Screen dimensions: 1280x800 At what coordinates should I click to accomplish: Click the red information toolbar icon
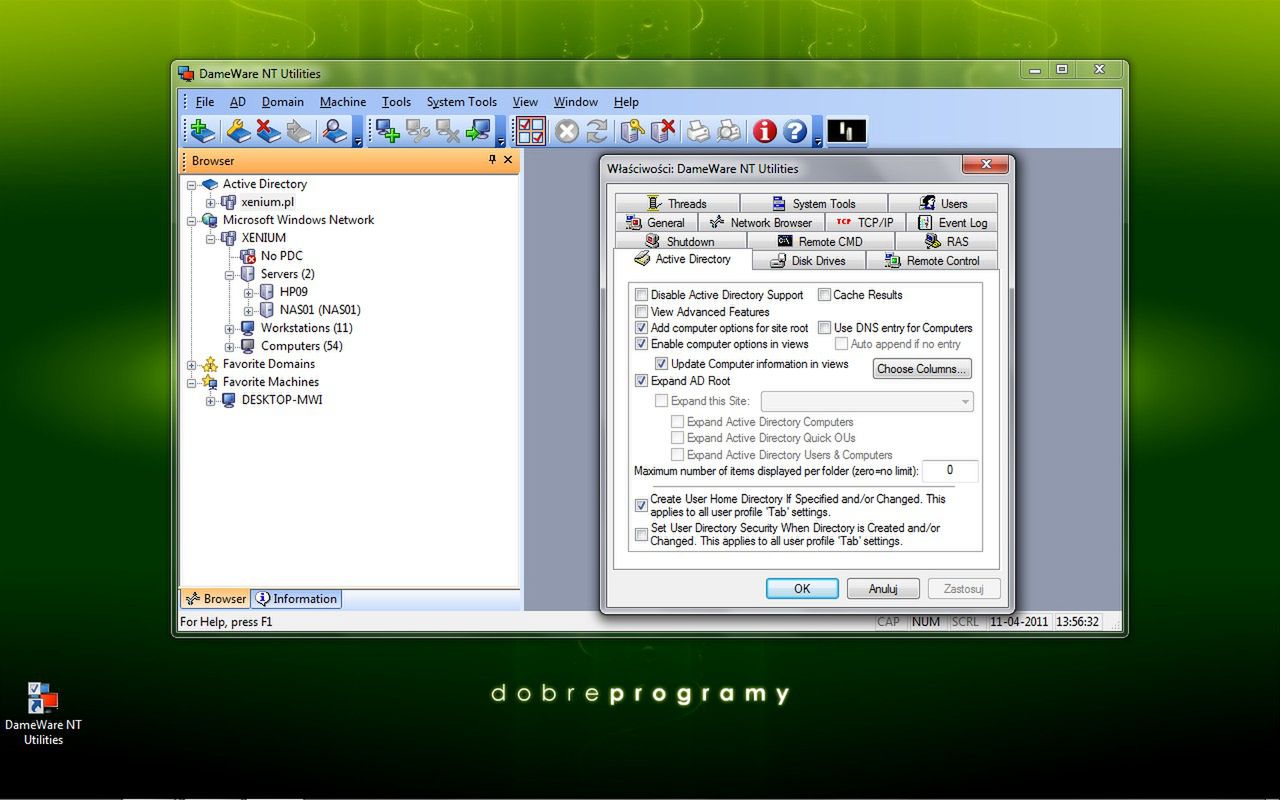(x=765, y=131)
